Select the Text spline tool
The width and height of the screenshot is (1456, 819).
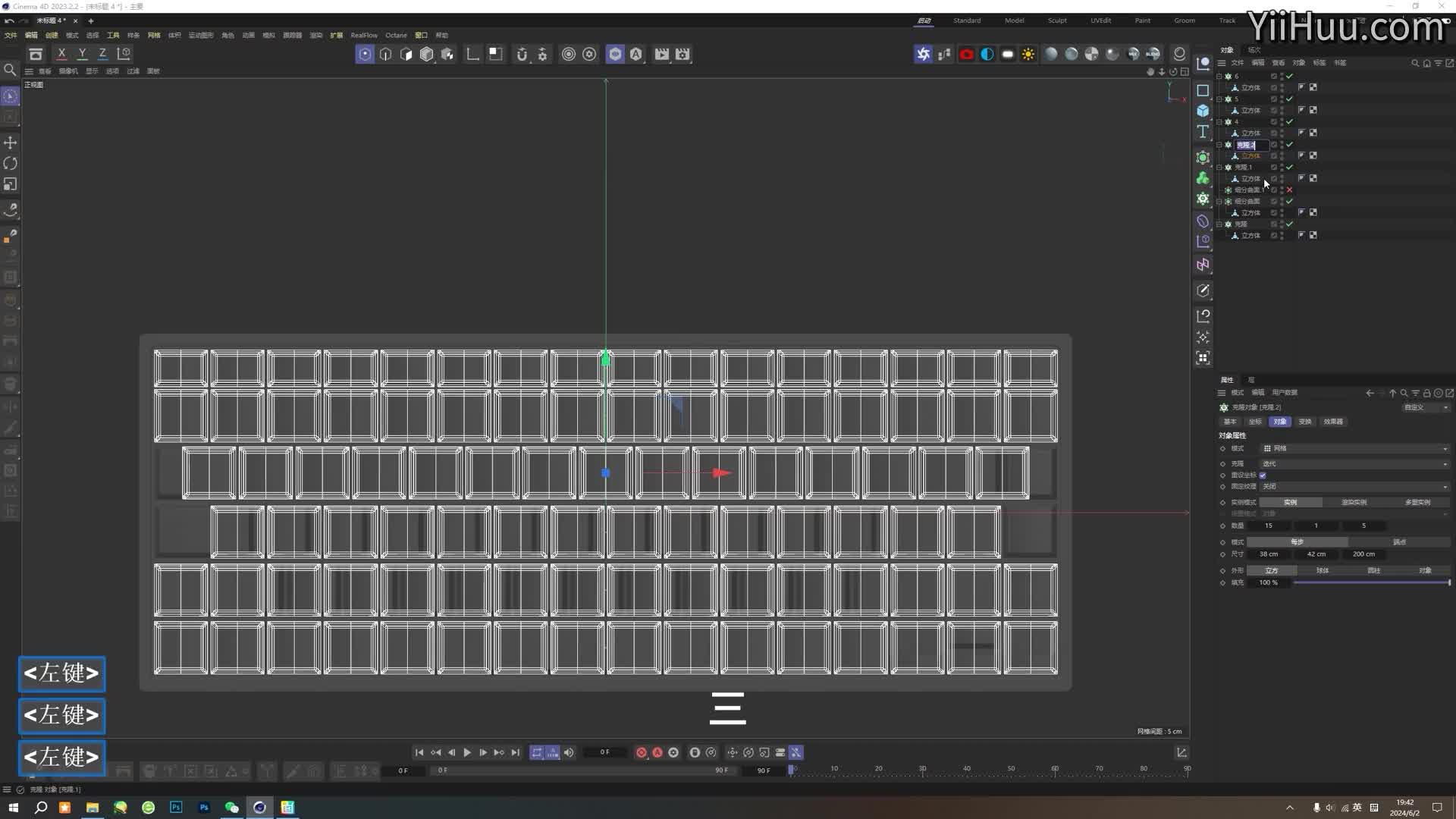(x=1203, y=132)
